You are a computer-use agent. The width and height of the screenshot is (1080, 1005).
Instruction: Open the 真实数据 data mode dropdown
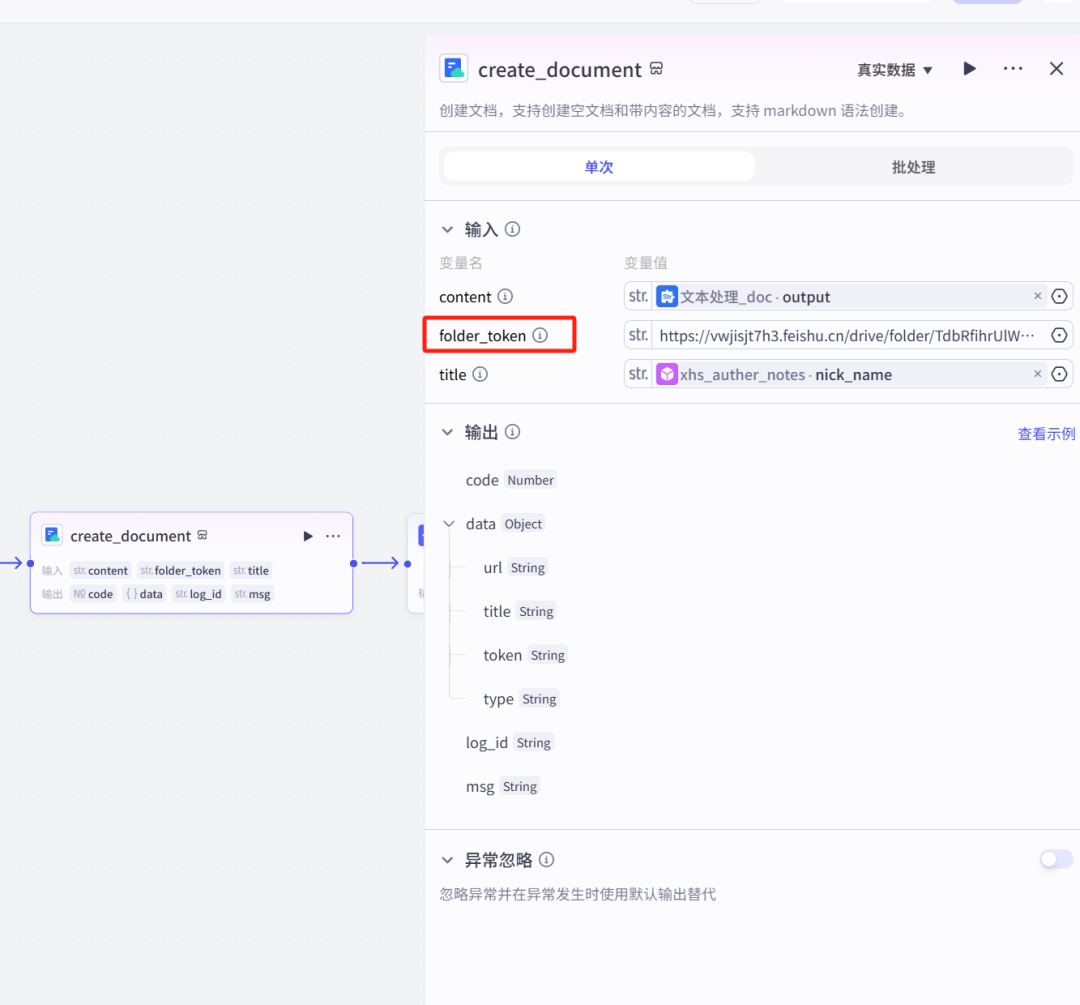895,70
